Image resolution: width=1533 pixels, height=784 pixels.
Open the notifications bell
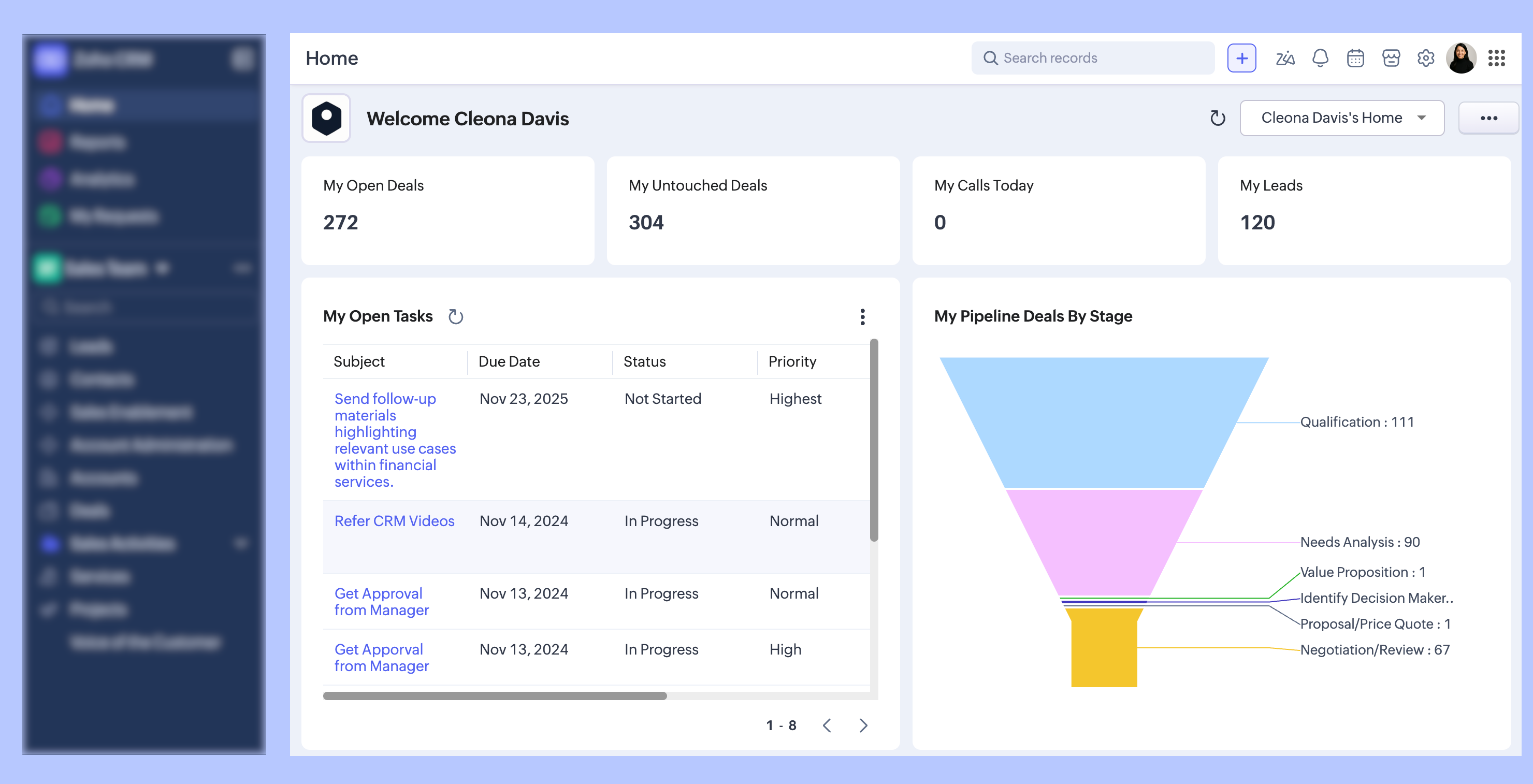1320,57
